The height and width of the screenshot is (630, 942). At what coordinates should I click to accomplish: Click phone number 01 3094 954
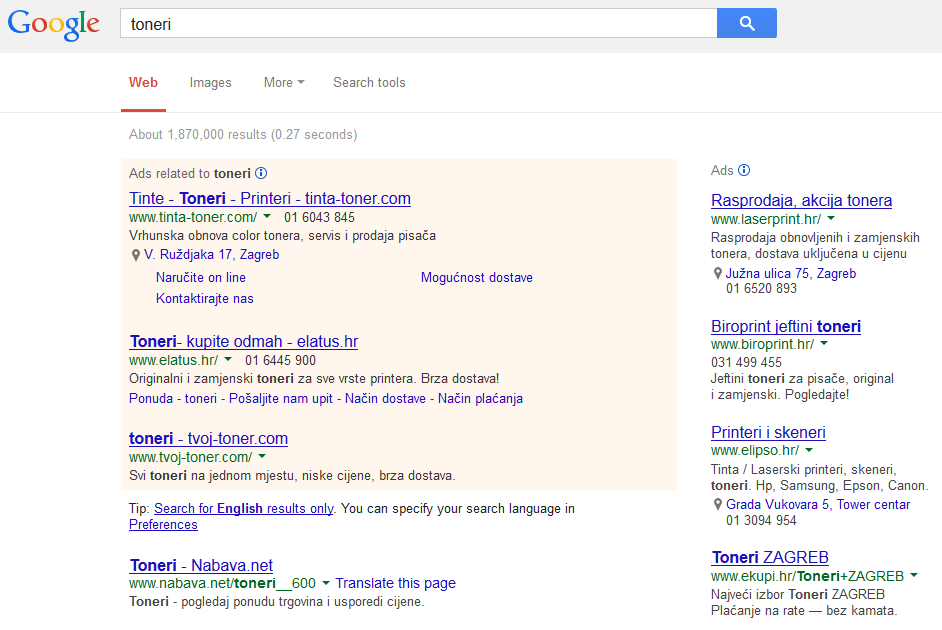[761, 521]
